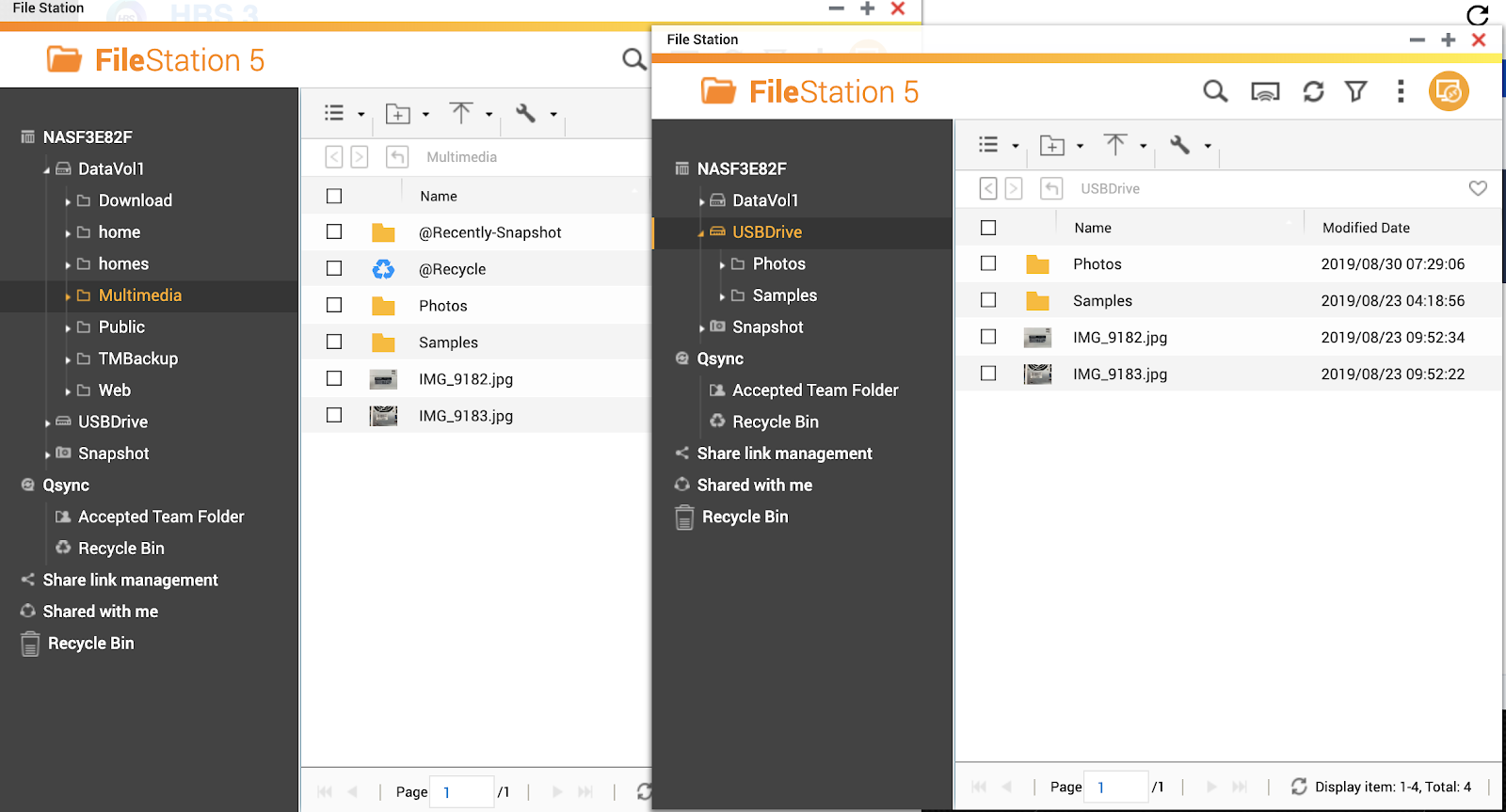1506x812 pixels.
Task: Tick the checkbox for @Recently-Snapshot in Multimedia
Action: pos(334,231)
